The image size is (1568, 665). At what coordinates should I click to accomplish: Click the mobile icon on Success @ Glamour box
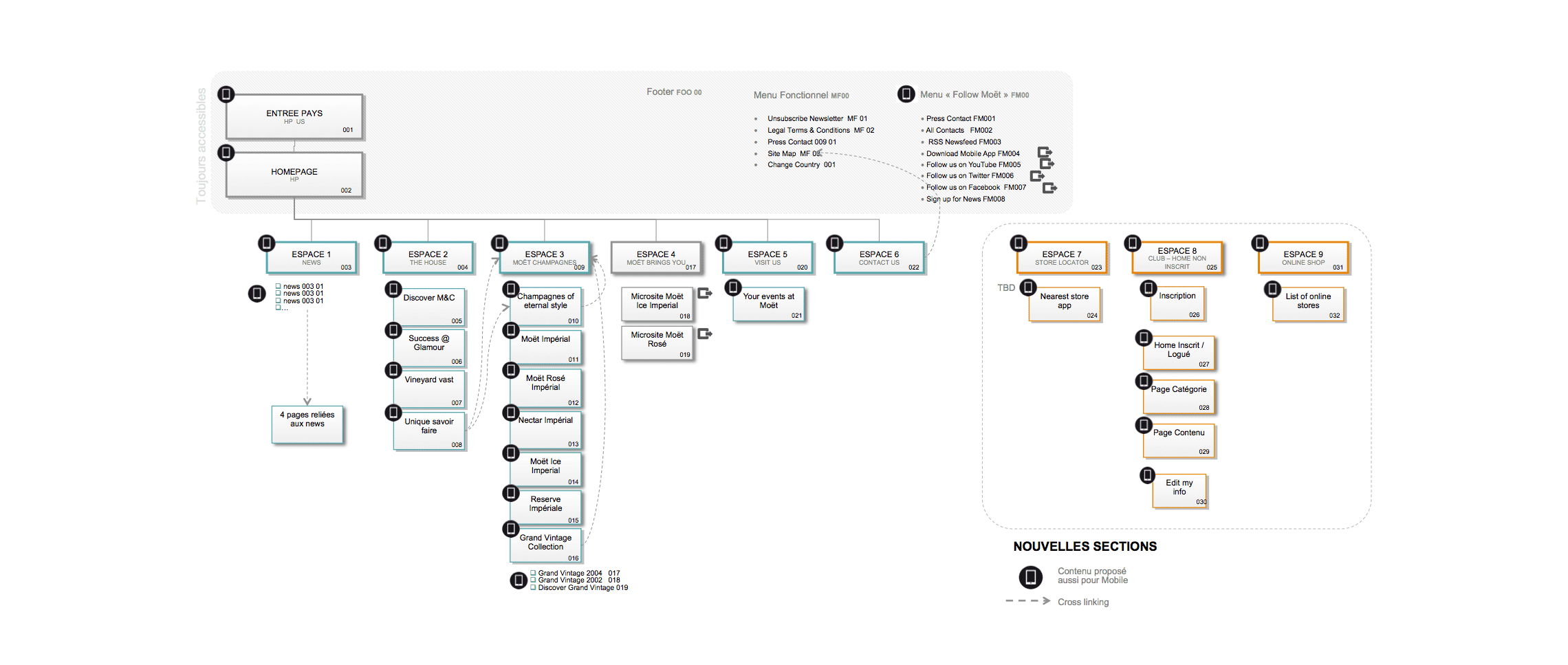click(x=393, y=331)
